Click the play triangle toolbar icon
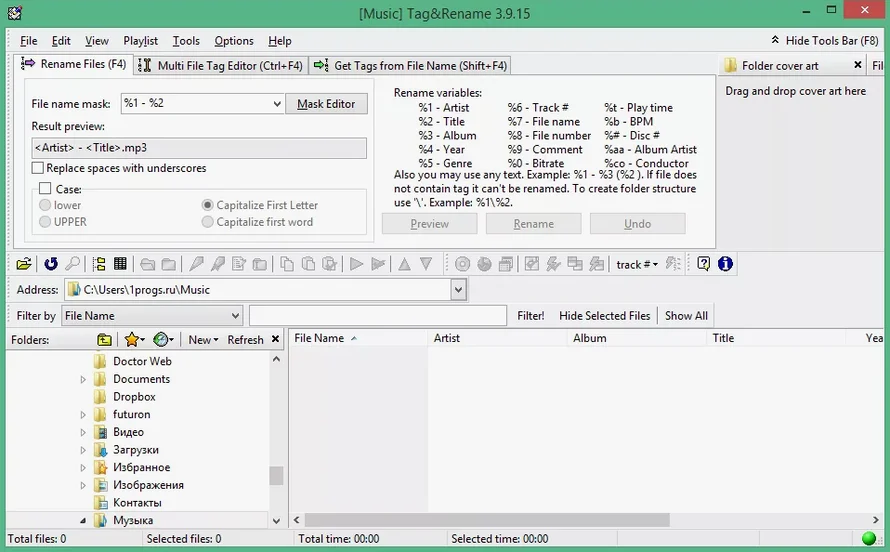 click(x=356, y=264)
